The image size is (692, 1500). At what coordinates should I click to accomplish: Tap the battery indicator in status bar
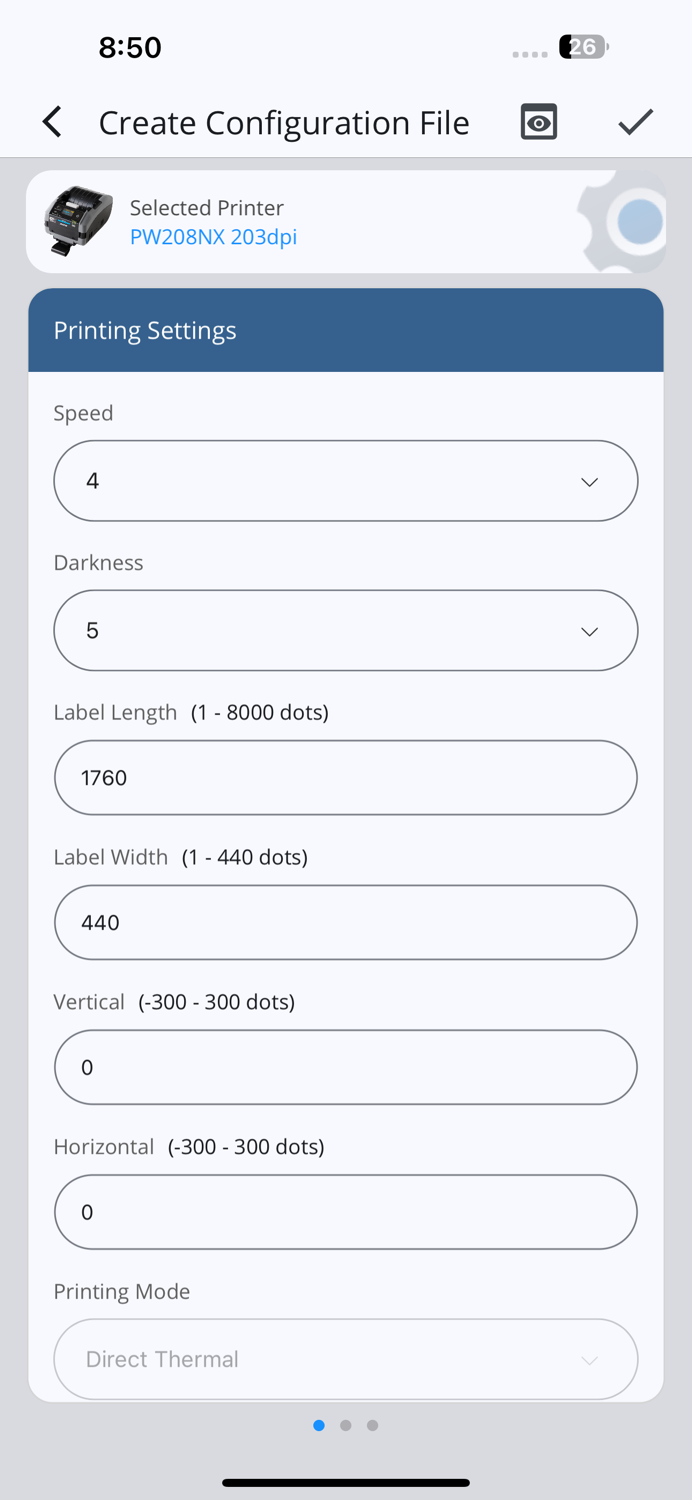coord(584,47)
